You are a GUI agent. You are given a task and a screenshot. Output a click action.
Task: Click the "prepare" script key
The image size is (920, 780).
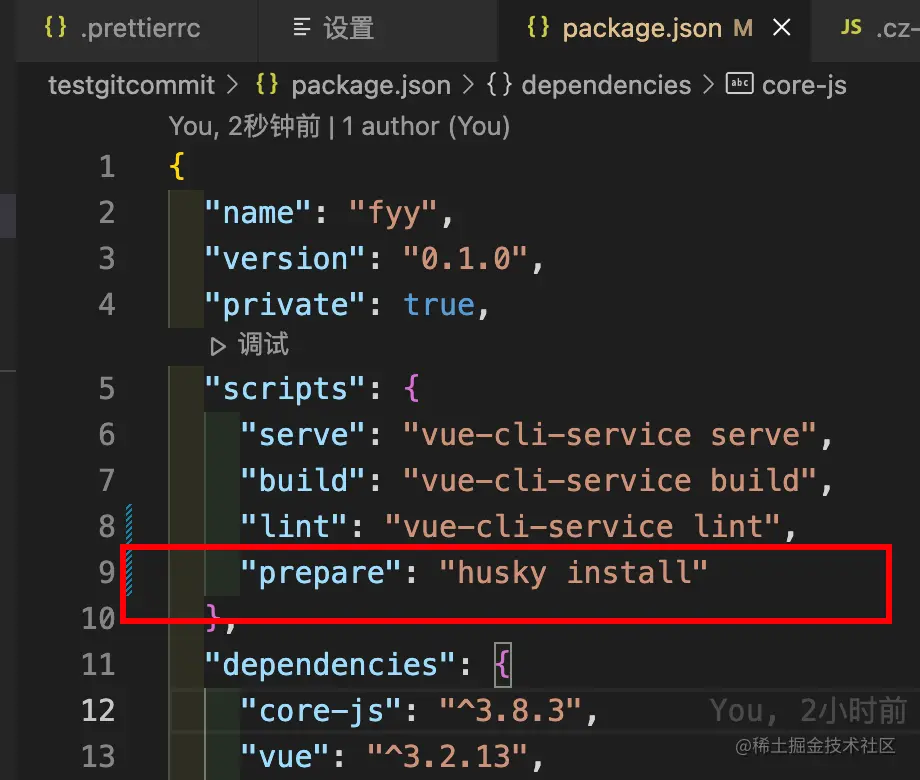tap(322, 573)
